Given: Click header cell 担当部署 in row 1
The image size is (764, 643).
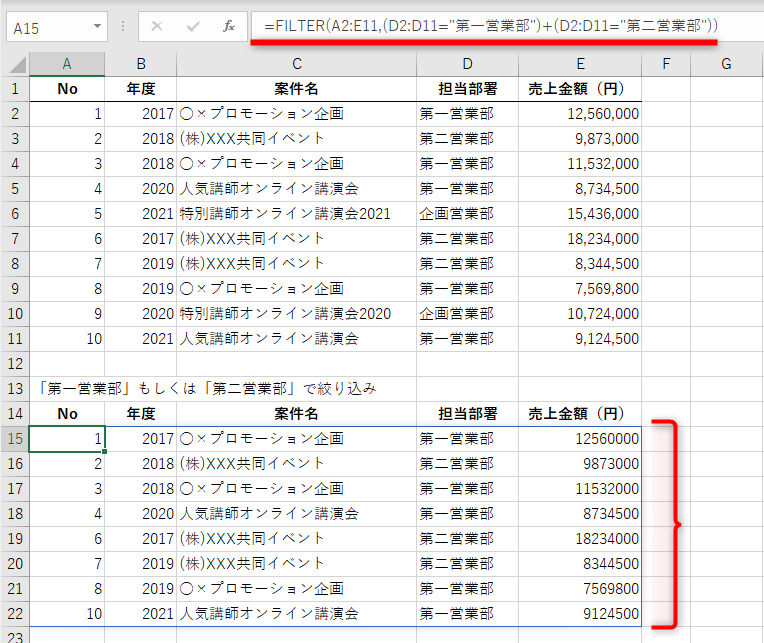Looking at the screenshot, I should tap(467, 89).
